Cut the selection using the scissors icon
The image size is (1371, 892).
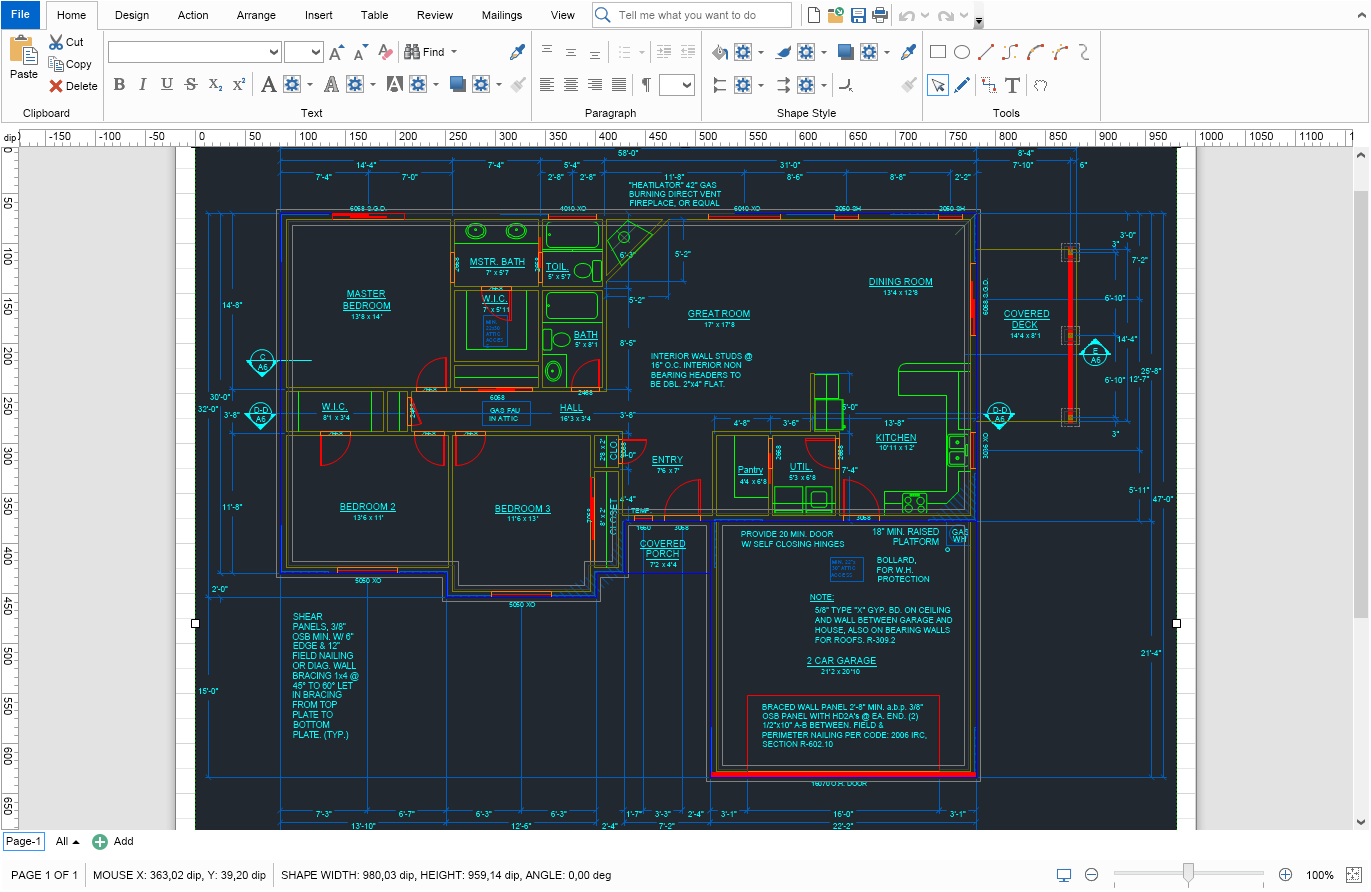click(67, 42)
